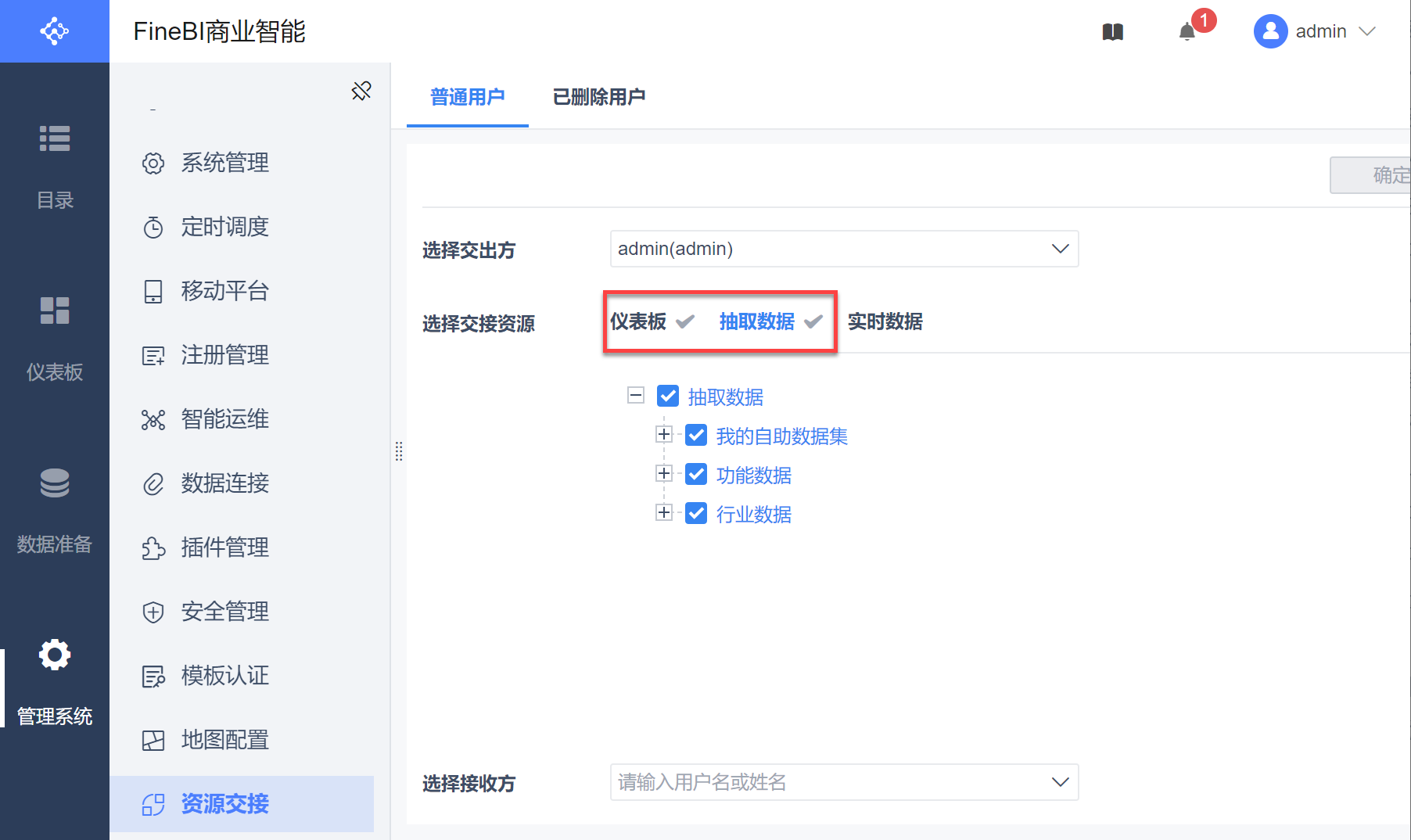Expand the 功能数据 tree node
Viewport: 1411px width, 840px height.
point(664,473)
